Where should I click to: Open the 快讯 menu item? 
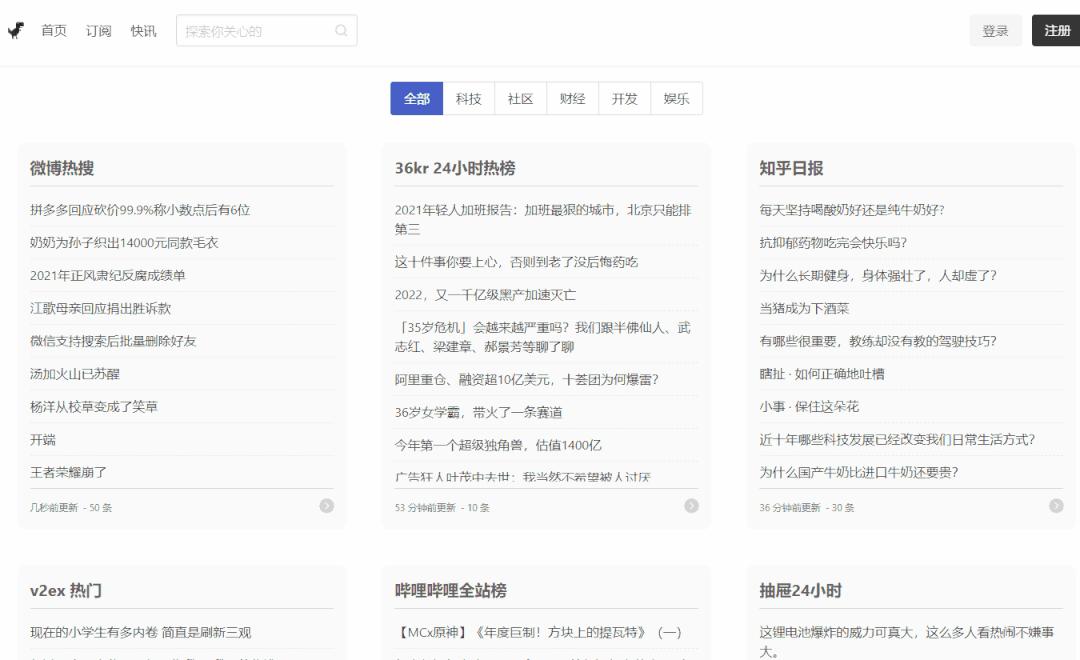[x=142, y=31]
